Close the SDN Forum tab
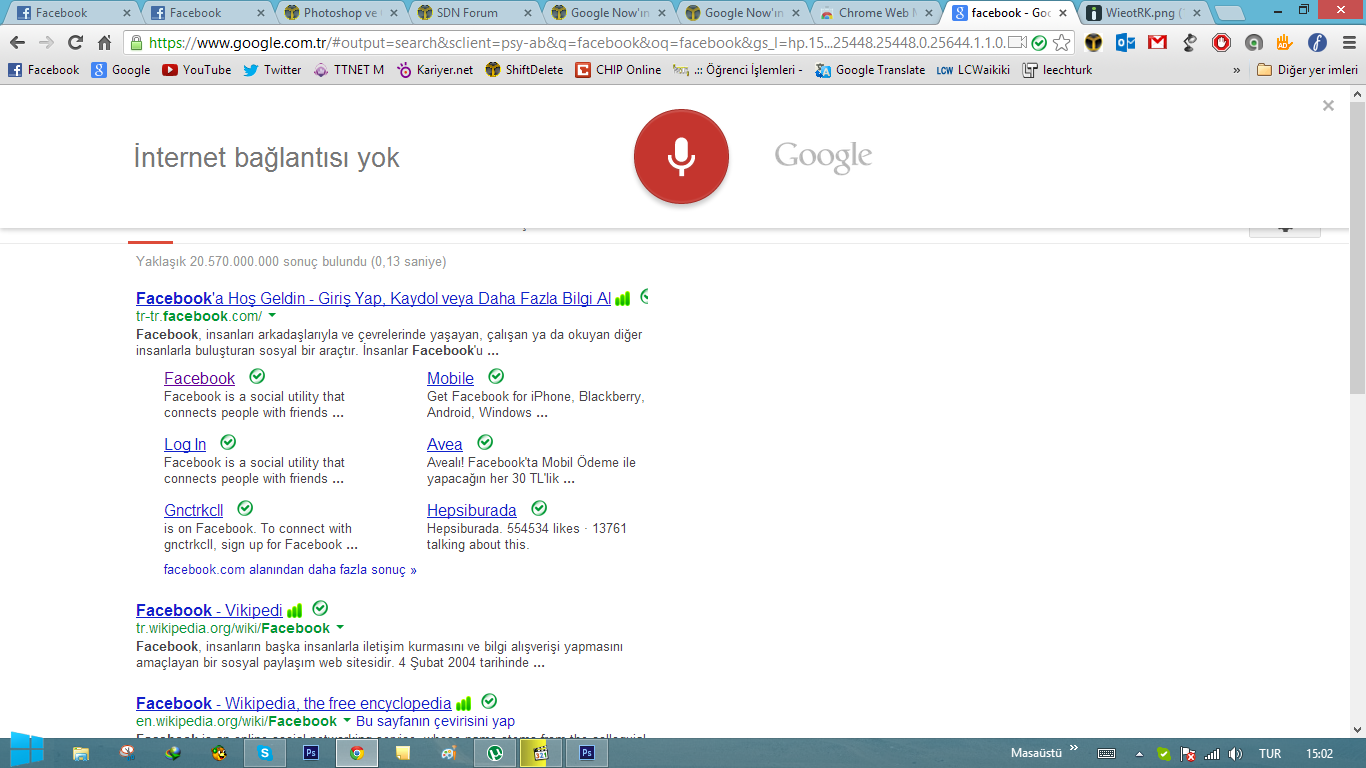This screenshot has width=1366, height=768. pos(528,13)
